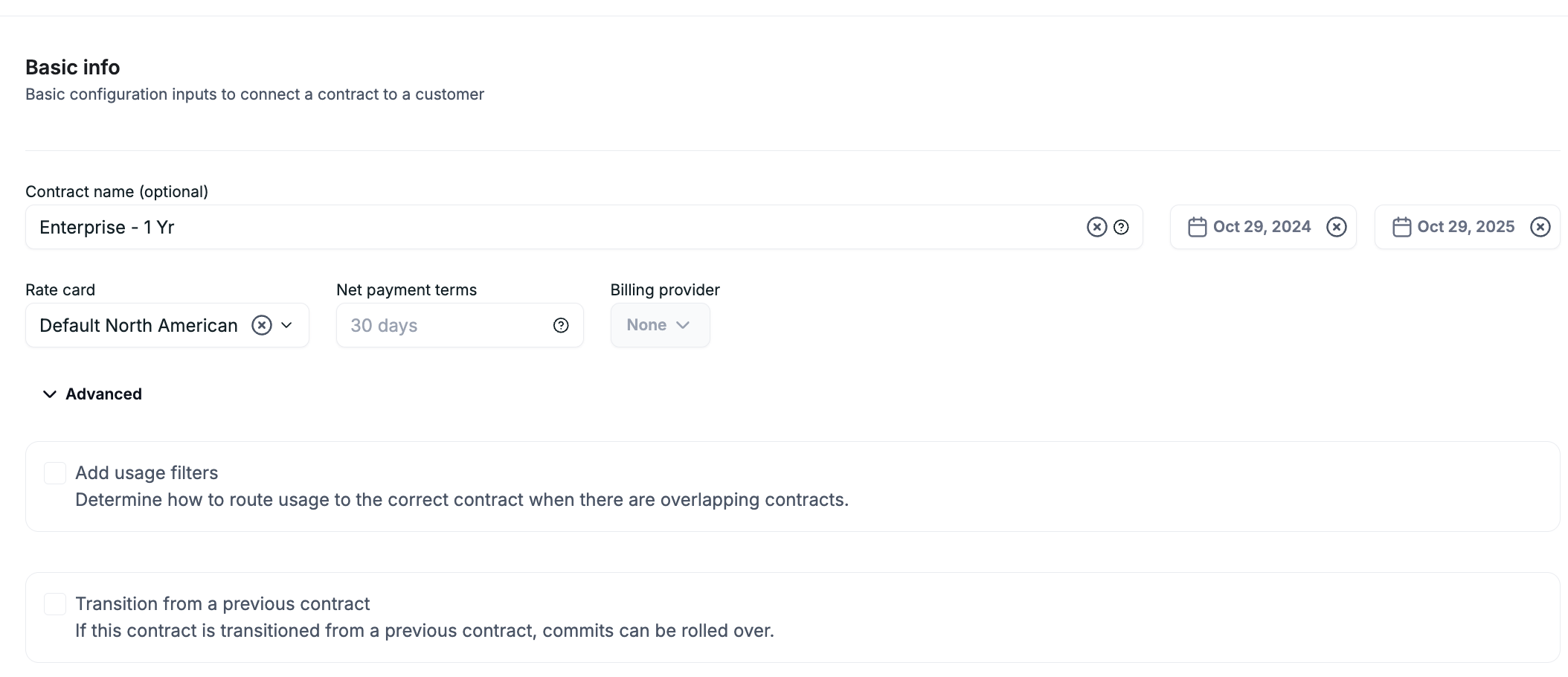
Task: Check Transition from a previous contract
Action: 54,603
